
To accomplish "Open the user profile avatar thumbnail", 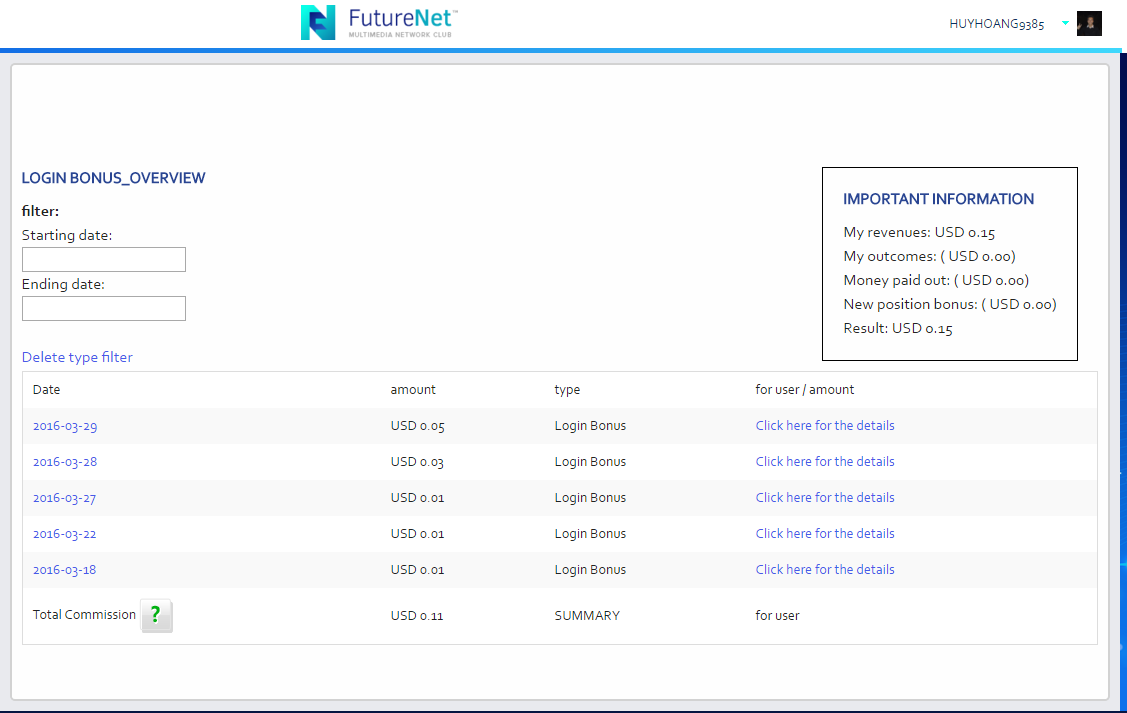I will [1089, 24].
